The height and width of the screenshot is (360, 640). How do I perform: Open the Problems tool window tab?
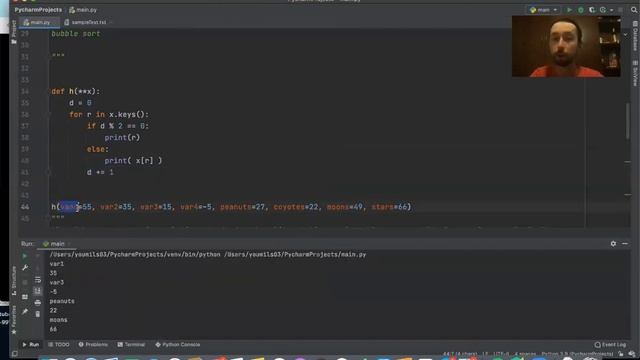[x=93, y=344]
